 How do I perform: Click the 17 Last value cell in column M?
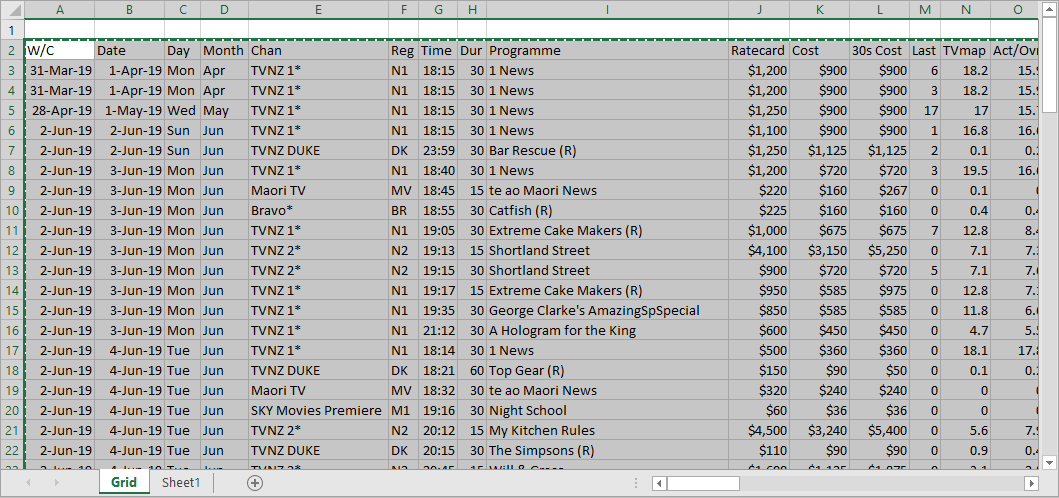point(925,110)
